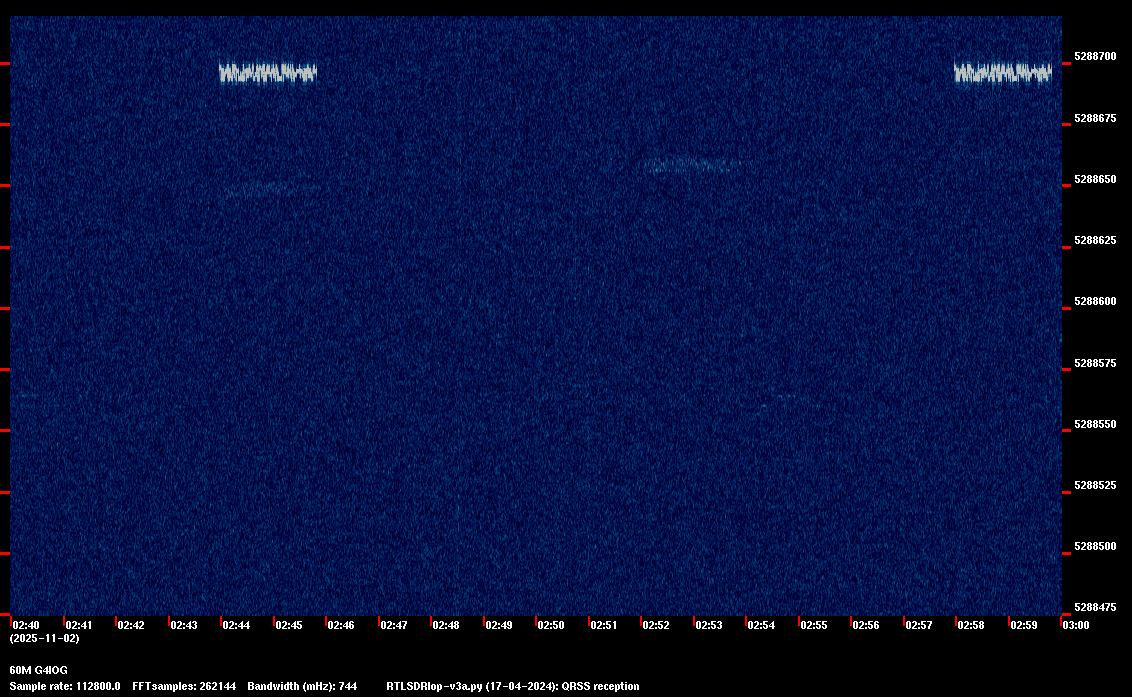Click the 02:53 time label

point(708,625)
